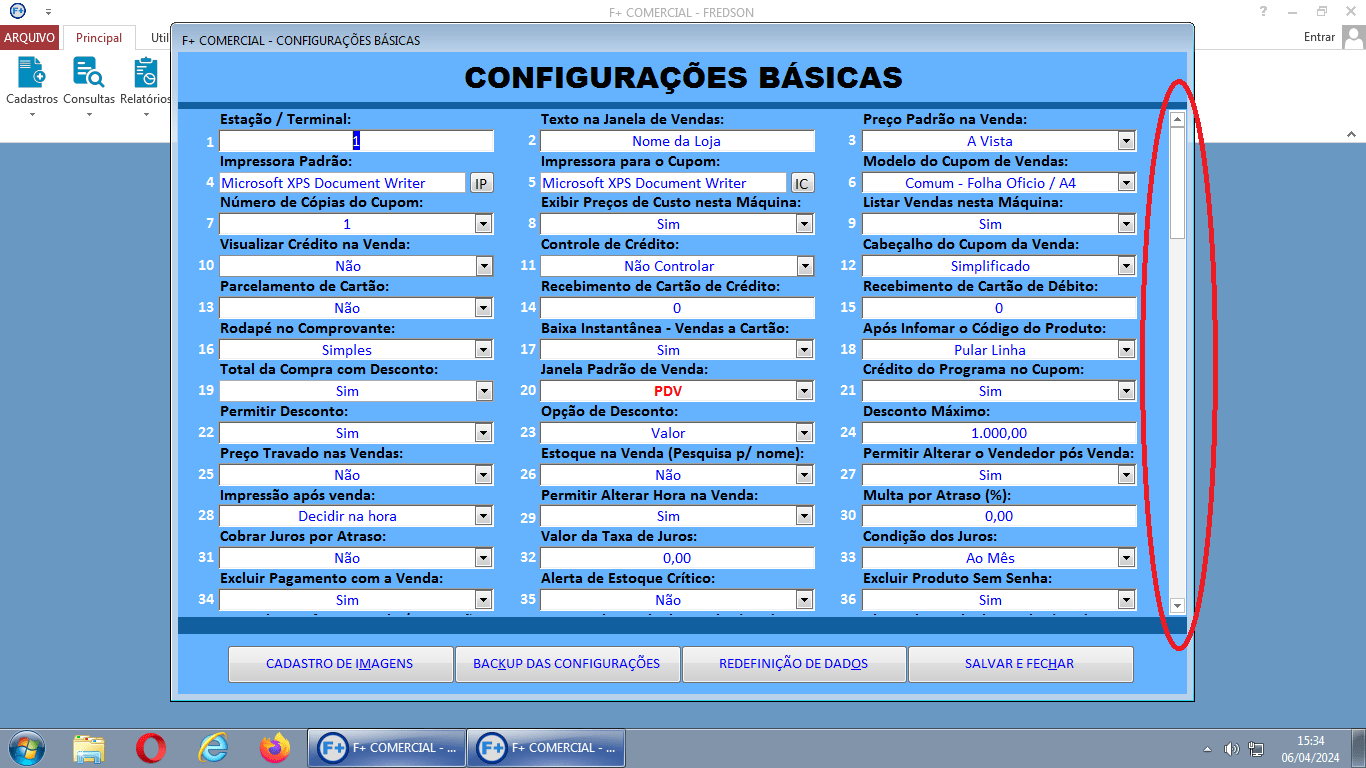The height and width of the screenshot is (768, 1366).
Task: Launch Firefox from taskbar
Action: click(x=274, y=747)
